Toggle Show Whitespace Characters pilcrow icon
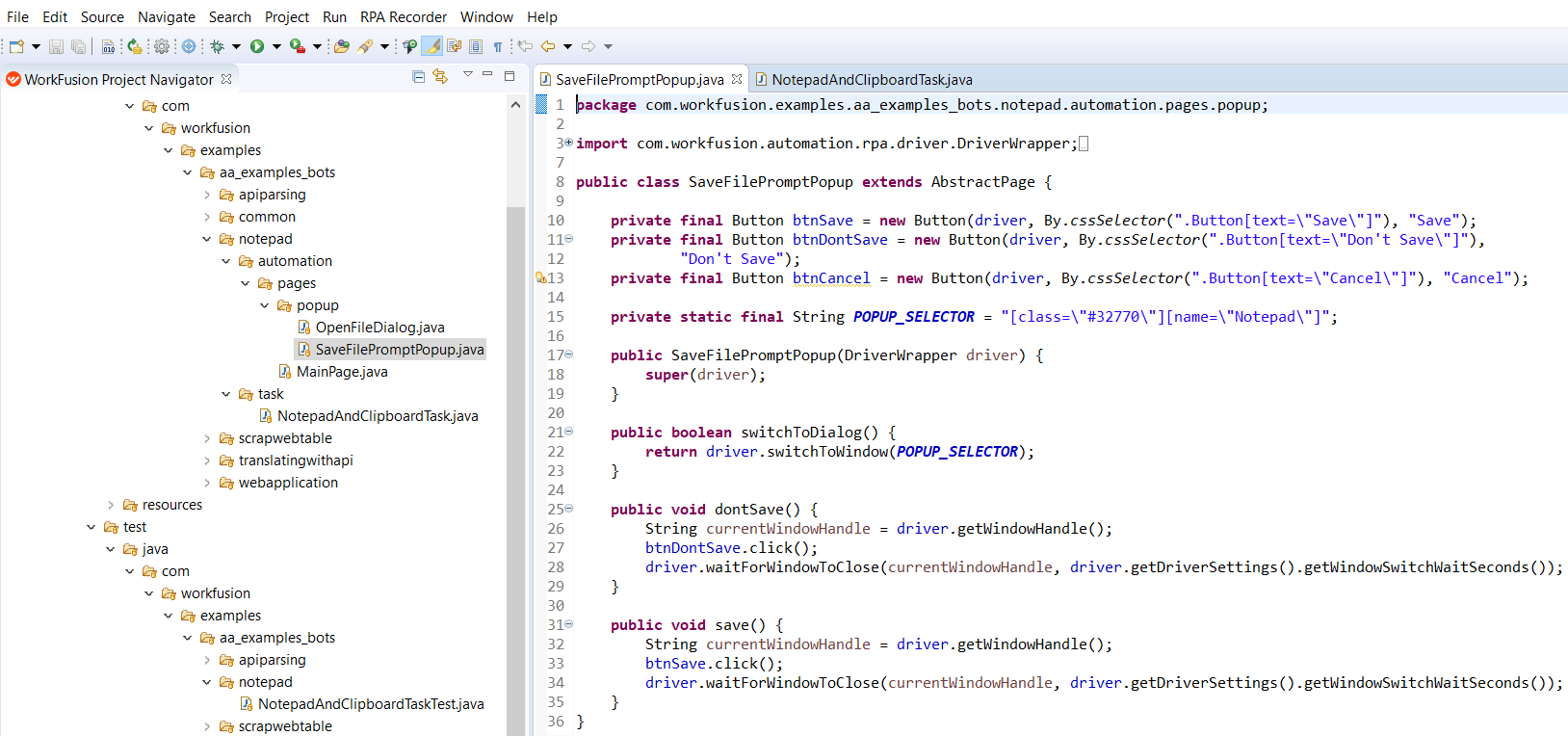The height and width of the screenshot is (736, 1568). pyautogui.click(x=498, y=46)
